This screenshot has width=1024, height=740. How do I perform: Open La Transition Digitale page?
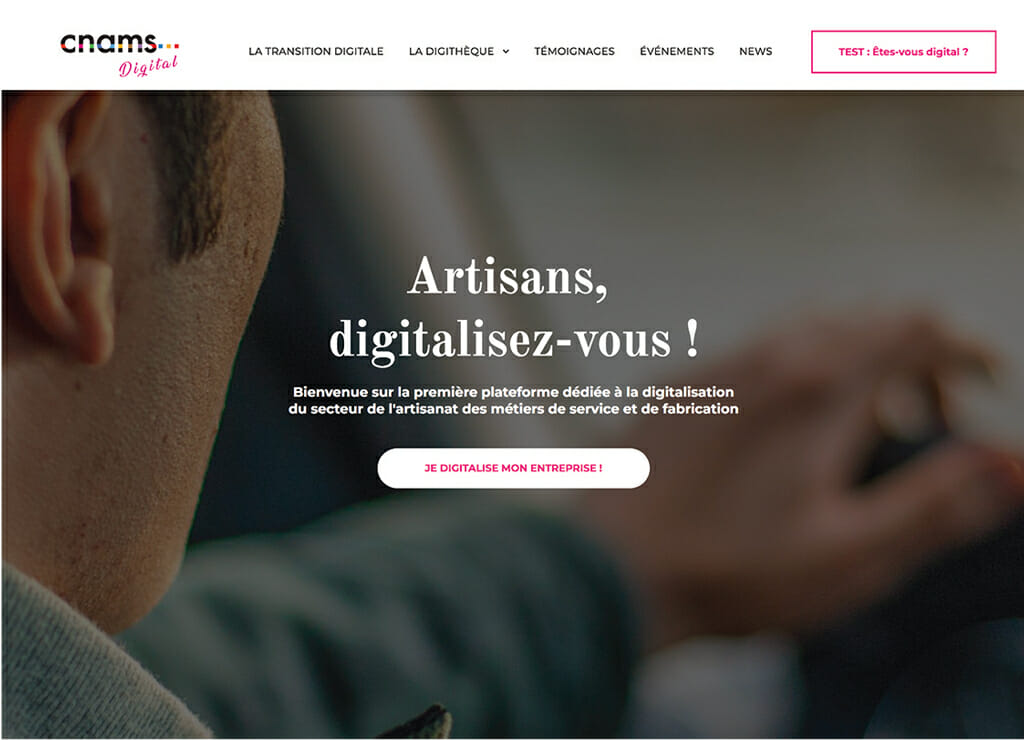point(315,51)
